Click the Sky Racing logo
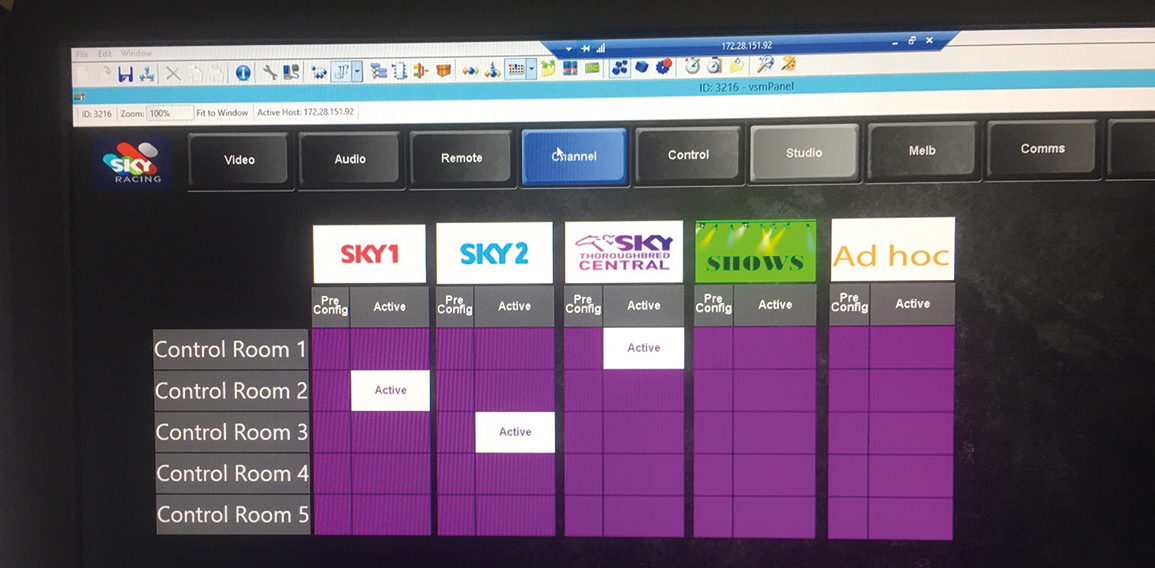The image size is (1155, 568). point(132,162)
